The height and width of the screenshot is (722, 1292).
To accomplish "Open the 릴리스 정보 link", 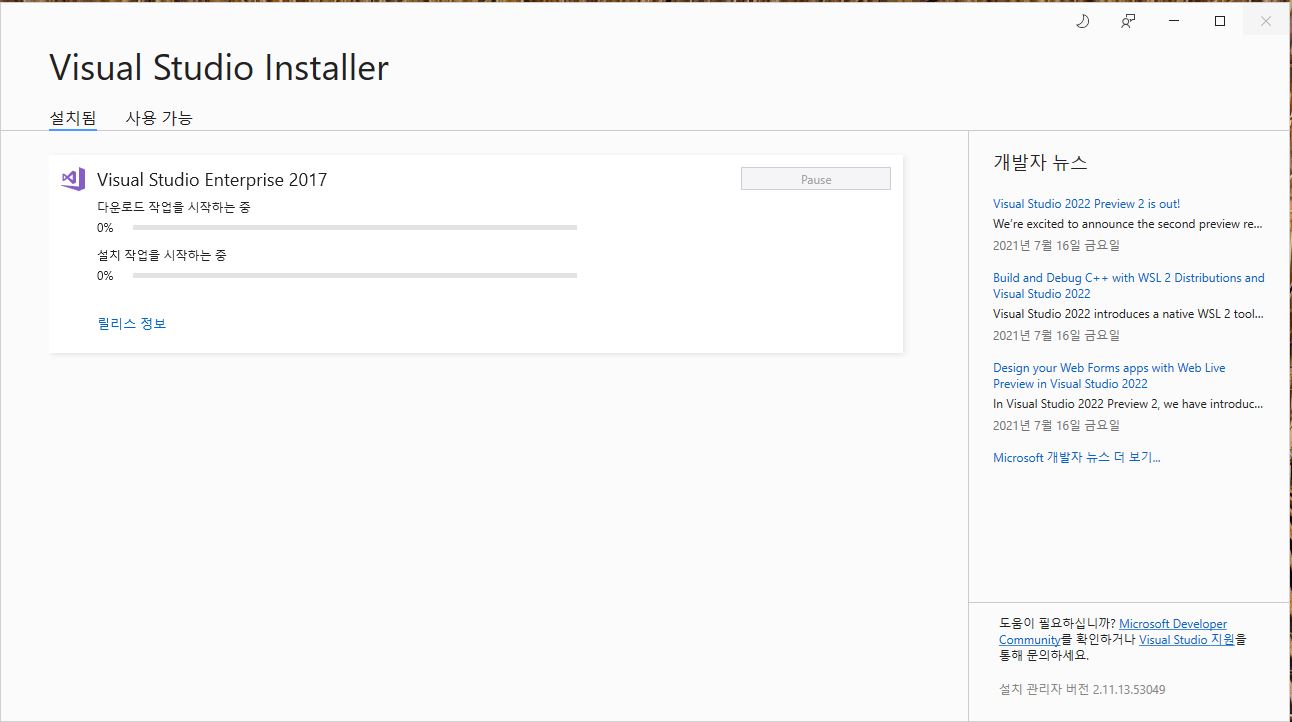I will coord(132,323).
